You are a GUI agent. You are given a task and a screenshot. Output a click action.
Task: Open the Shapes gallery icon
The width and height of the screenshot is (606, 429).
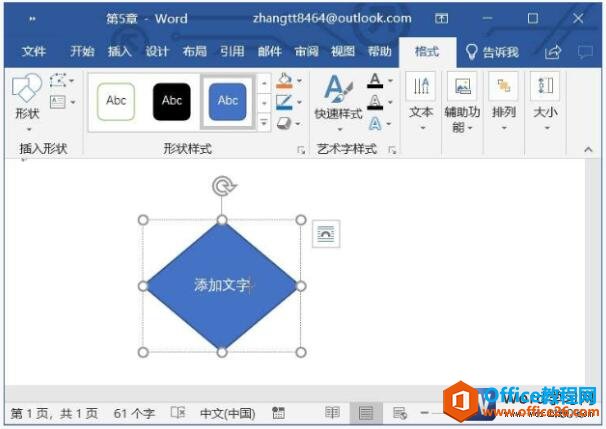(27, 88)
